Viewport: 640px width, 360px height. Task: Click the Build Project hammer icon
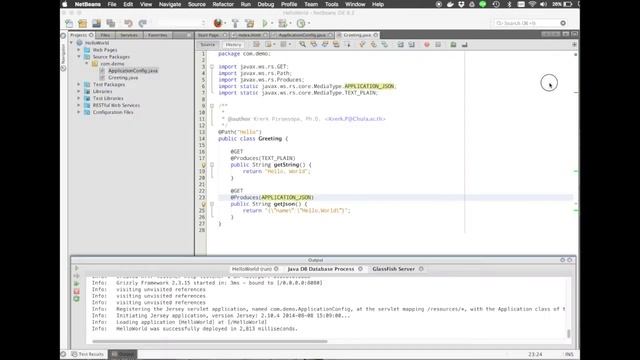click(x=235, y=23)
